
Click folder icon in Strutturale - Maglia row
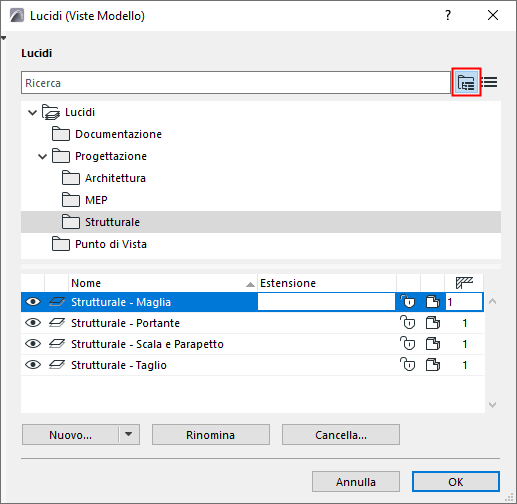[x=433, y=302]
